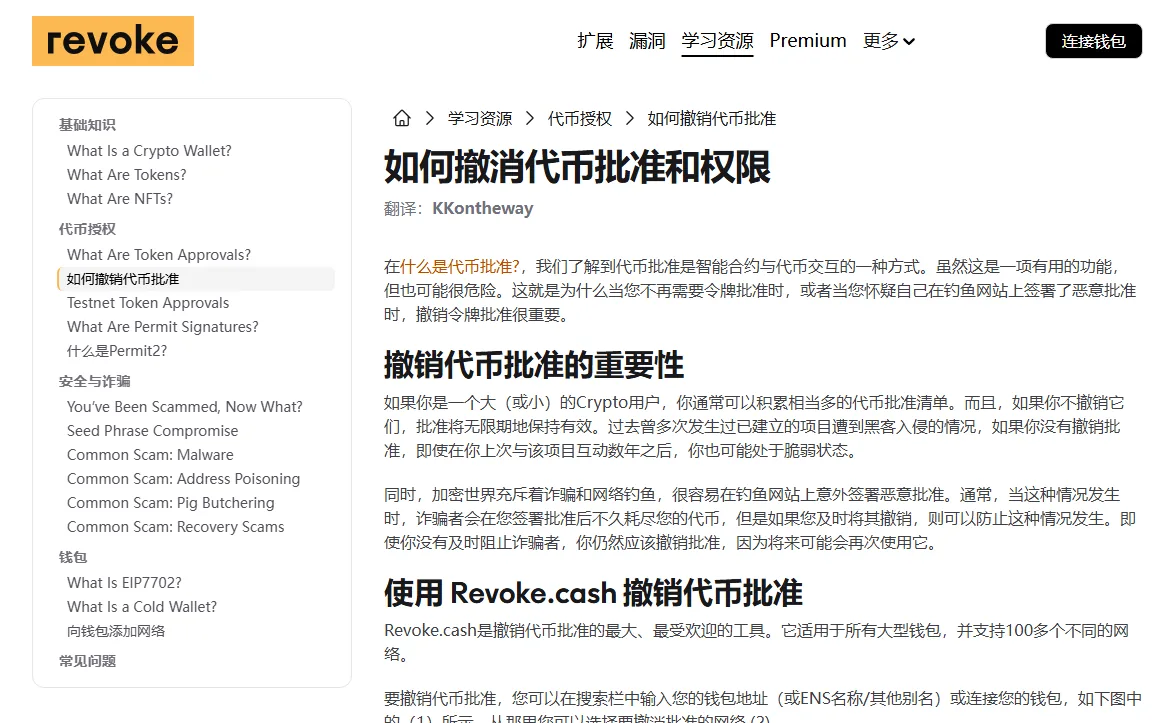Click the 代币授权 sidebar section heading
Image resolution: width=1175 pixels, height=723 pixels.
[87, 229]
